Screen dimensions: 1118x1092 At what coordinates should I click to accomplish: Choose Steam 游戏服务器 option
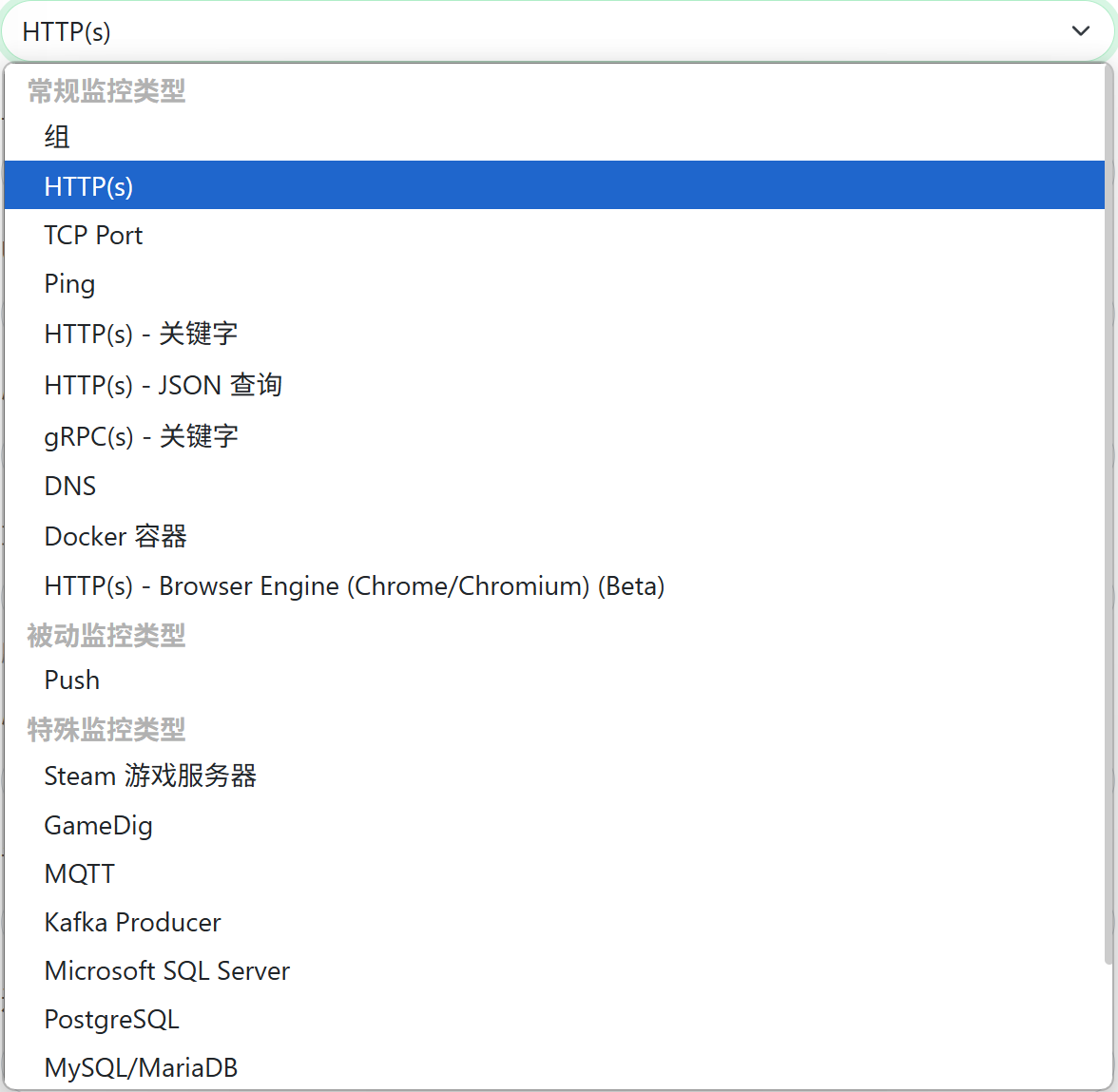coord(554,776)
